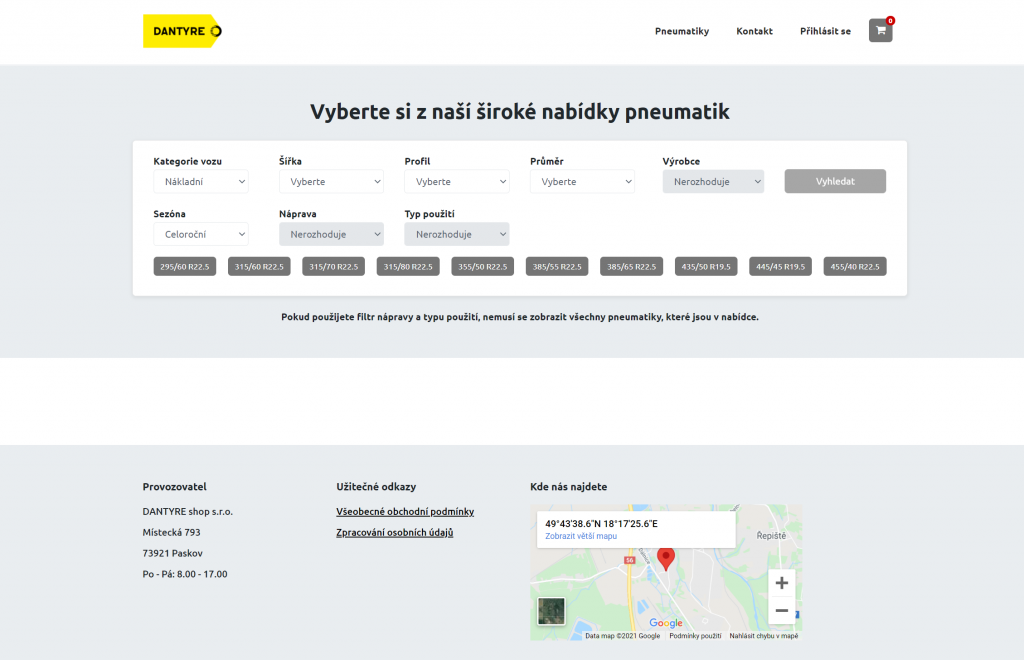Go to Pneumatiky menu item
Viewport: 1024px width, 660px height.
click(682, 31)
